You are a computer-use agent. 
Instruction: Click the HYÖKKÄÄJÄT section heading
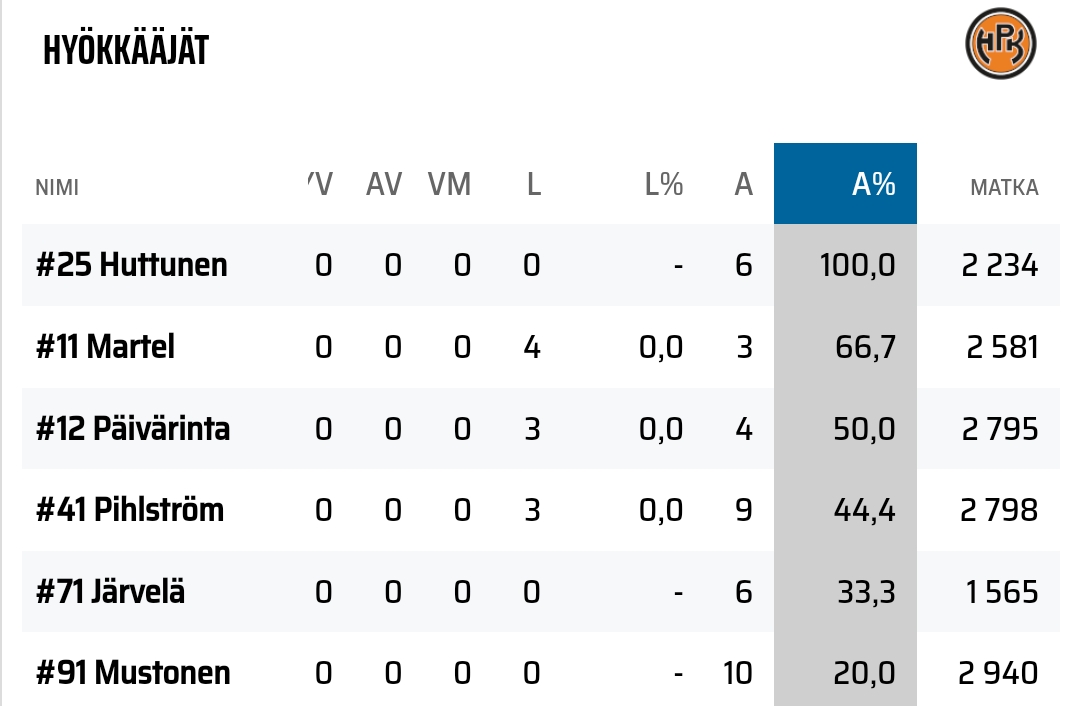[x=126, y=51]
